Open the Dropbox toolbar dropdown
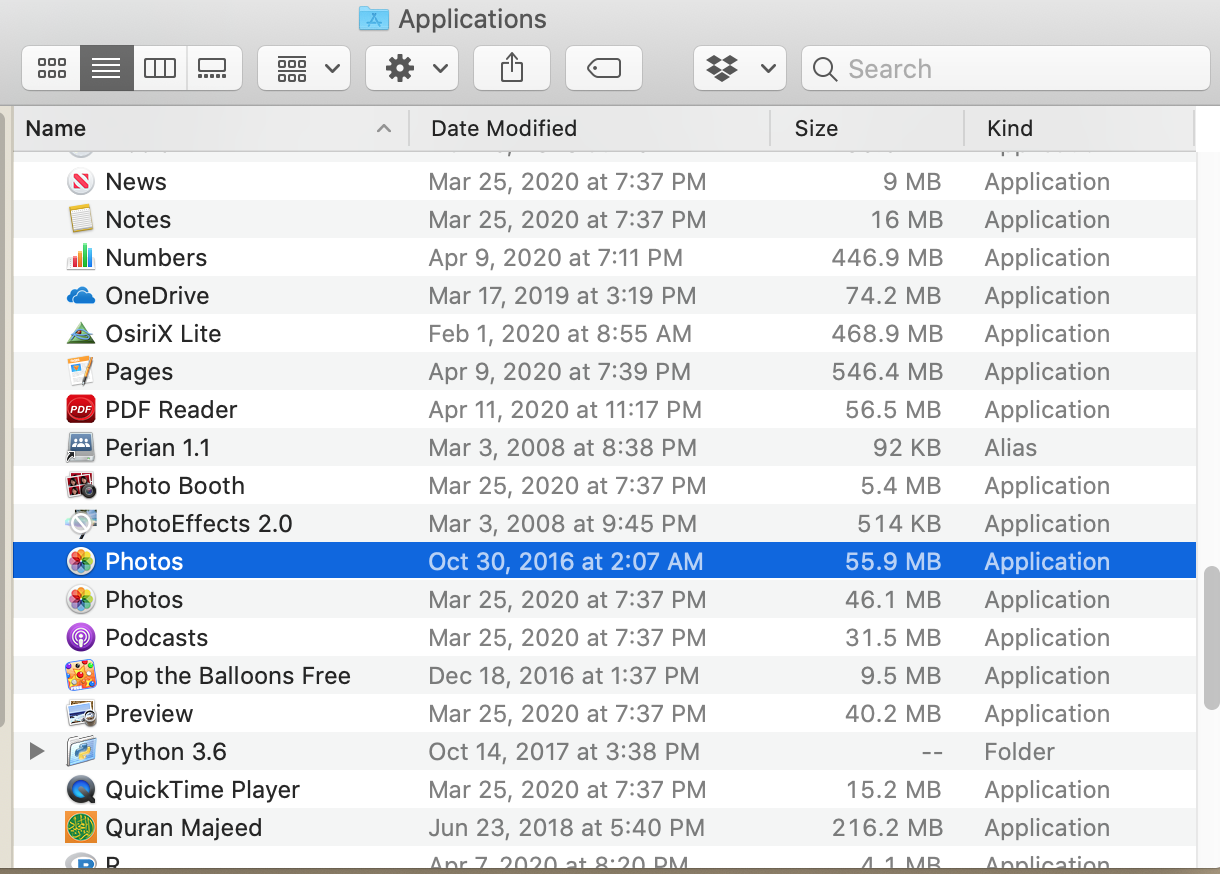1220x874 pixels. 739,68
